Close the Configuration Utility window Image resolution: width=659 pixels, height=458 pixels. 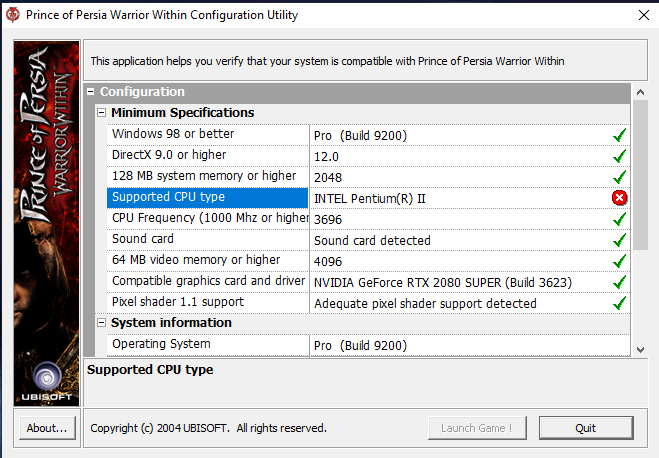coord(641,16)
